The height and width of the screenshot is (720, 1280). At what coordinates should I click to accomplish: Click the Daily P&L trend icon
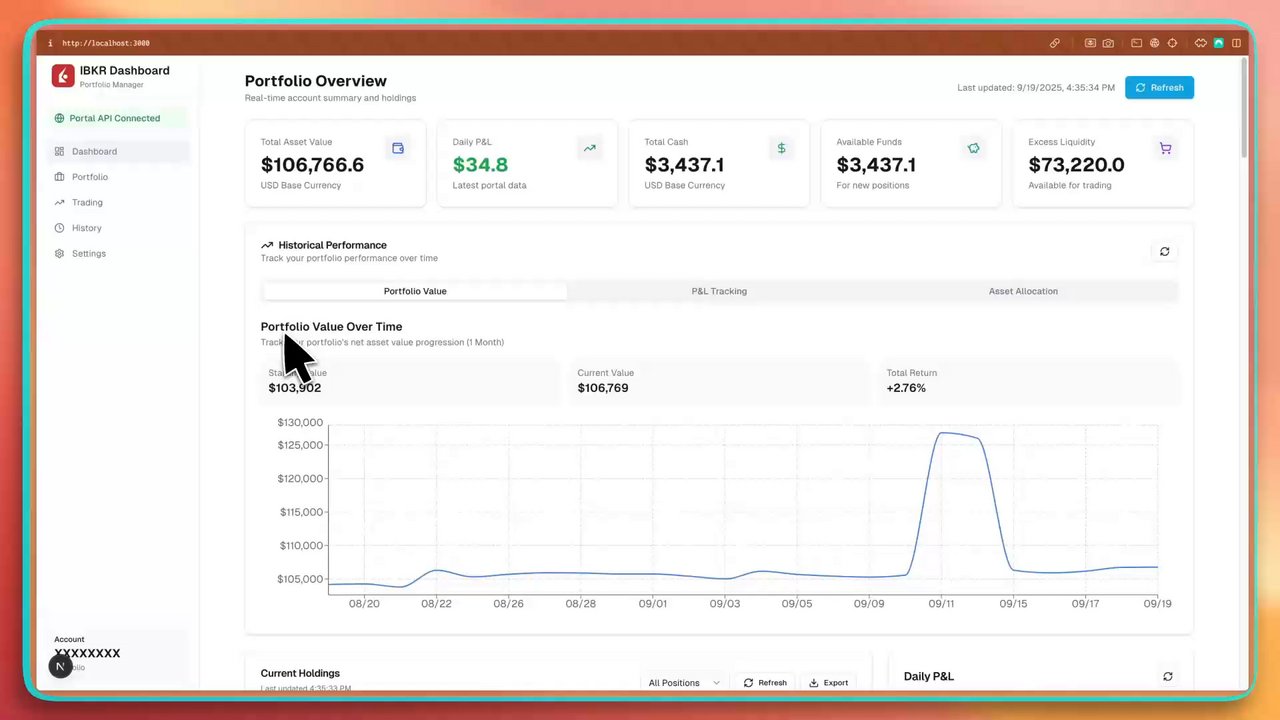click(590, 148)
